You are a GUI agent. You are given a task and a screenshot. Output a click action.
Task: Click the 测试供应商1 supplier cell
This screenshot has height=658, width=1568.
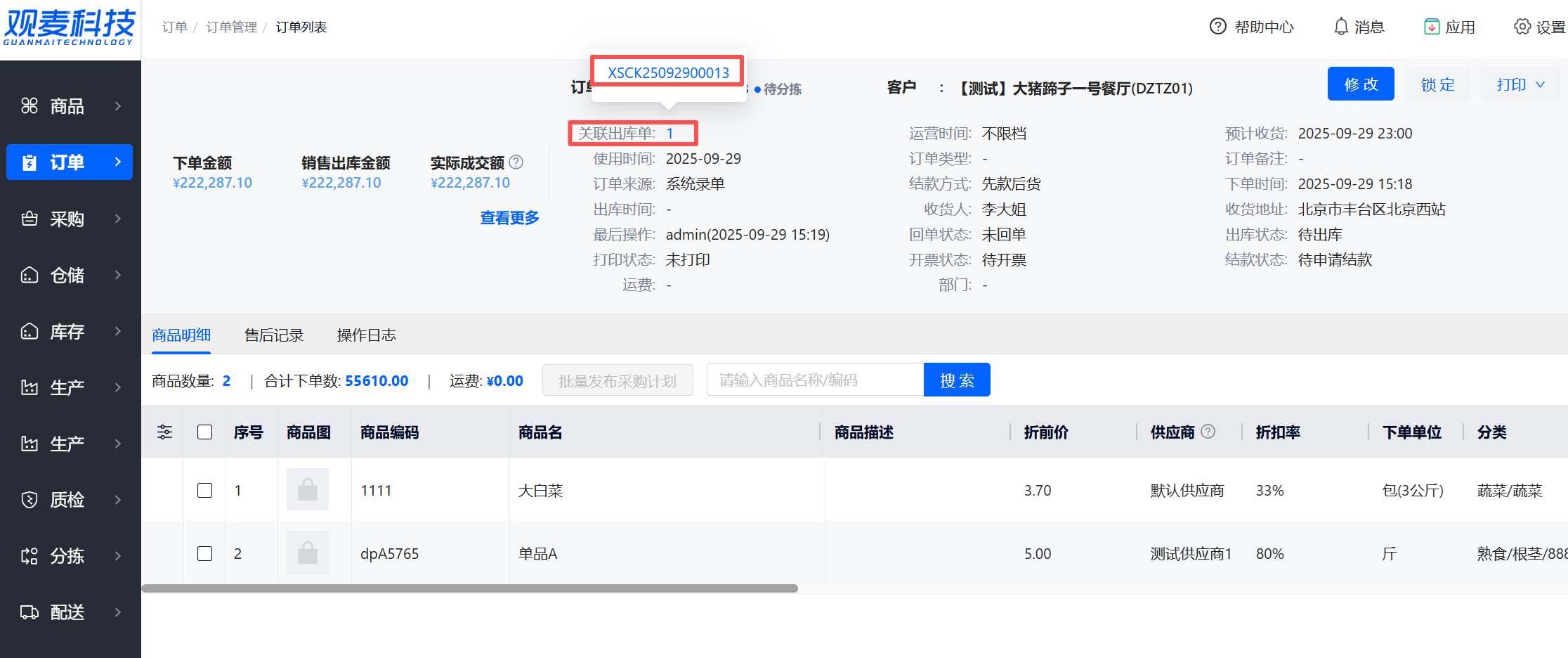[x=1191, y=554]
